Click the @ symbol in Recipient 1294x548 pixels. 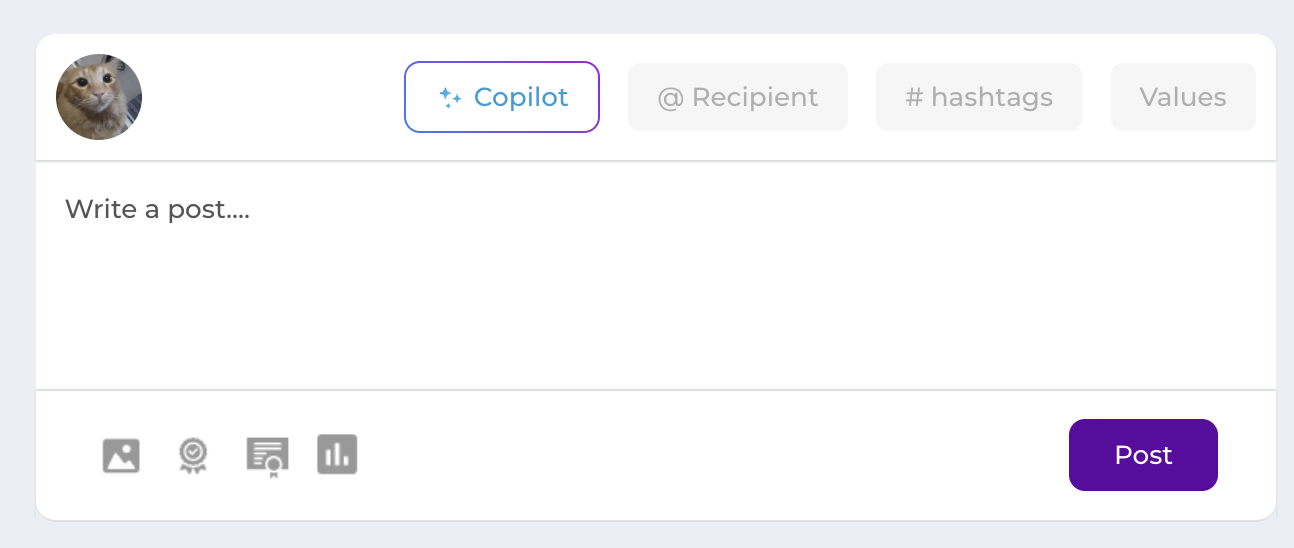click(x=668, y=98)
